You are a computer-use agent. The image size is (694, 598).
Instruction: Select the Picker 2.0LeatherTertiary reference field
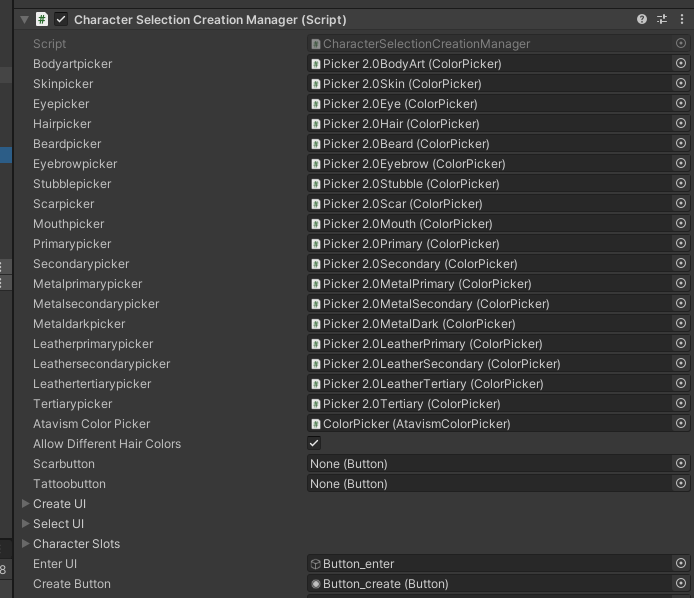click(488, 384)
